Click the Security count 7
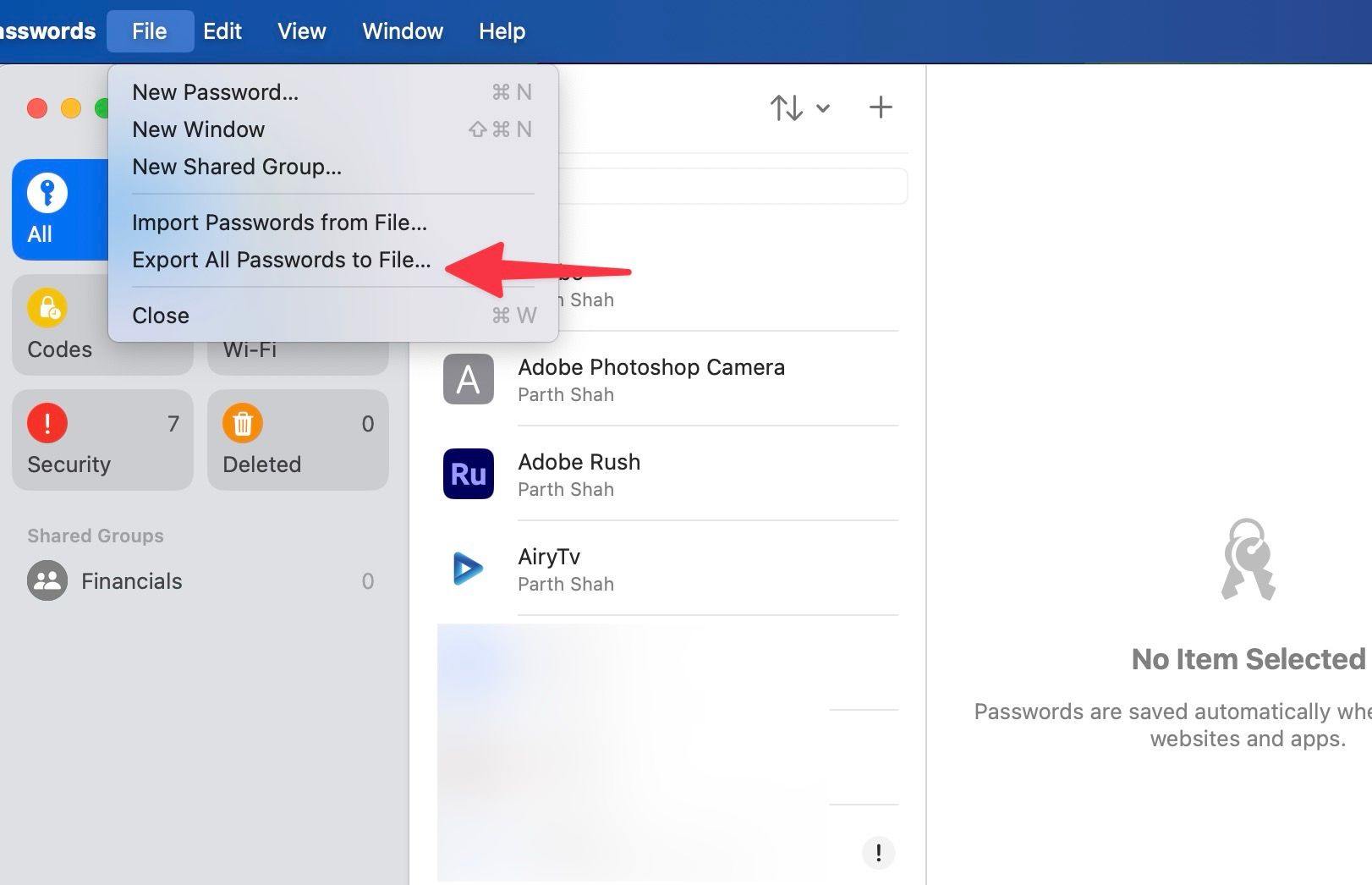The height and width of the screenshot is (885, 1372). pos(173,424)
